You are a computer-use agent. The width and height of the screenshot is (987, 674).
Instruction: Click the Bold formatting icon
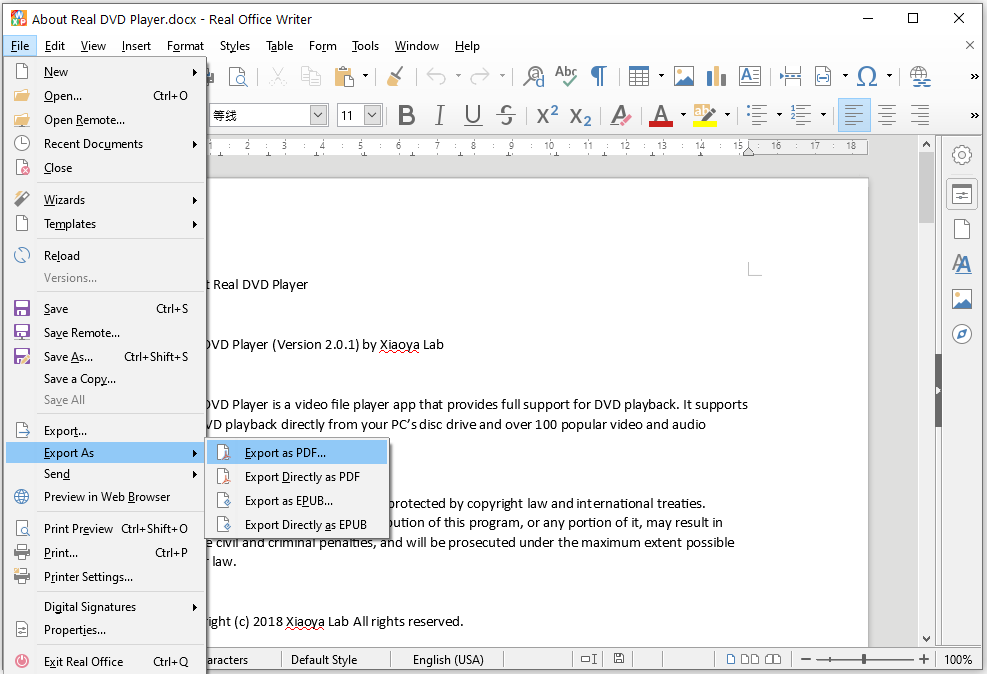pos(406,115)
